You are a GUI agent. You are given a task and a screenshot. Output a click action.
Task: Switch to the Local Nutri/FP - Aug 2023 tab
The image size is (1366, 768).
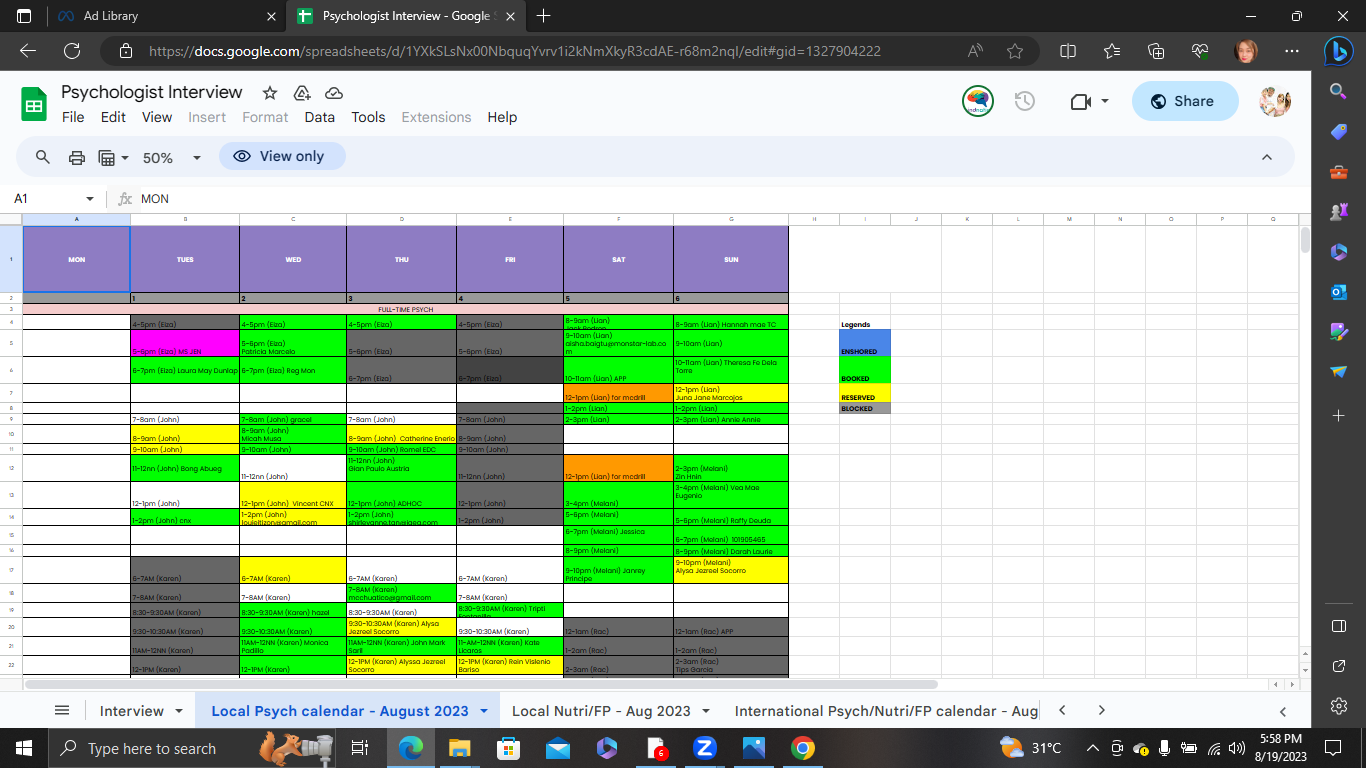click(601, 711)
